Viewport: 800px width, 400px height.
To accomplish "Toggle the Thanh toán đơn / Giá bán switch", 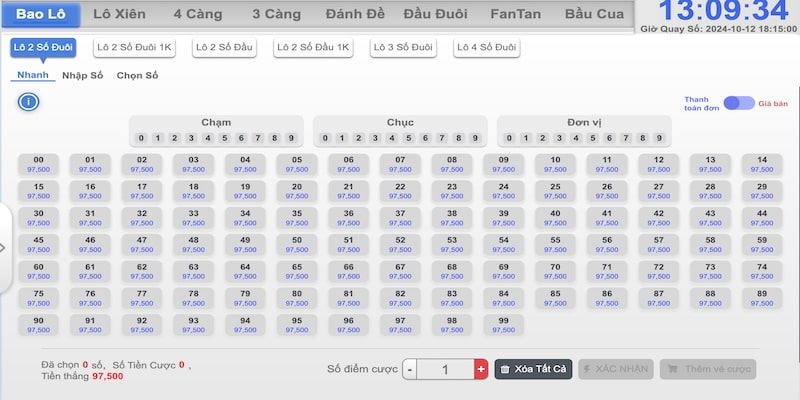I will 739,103.
